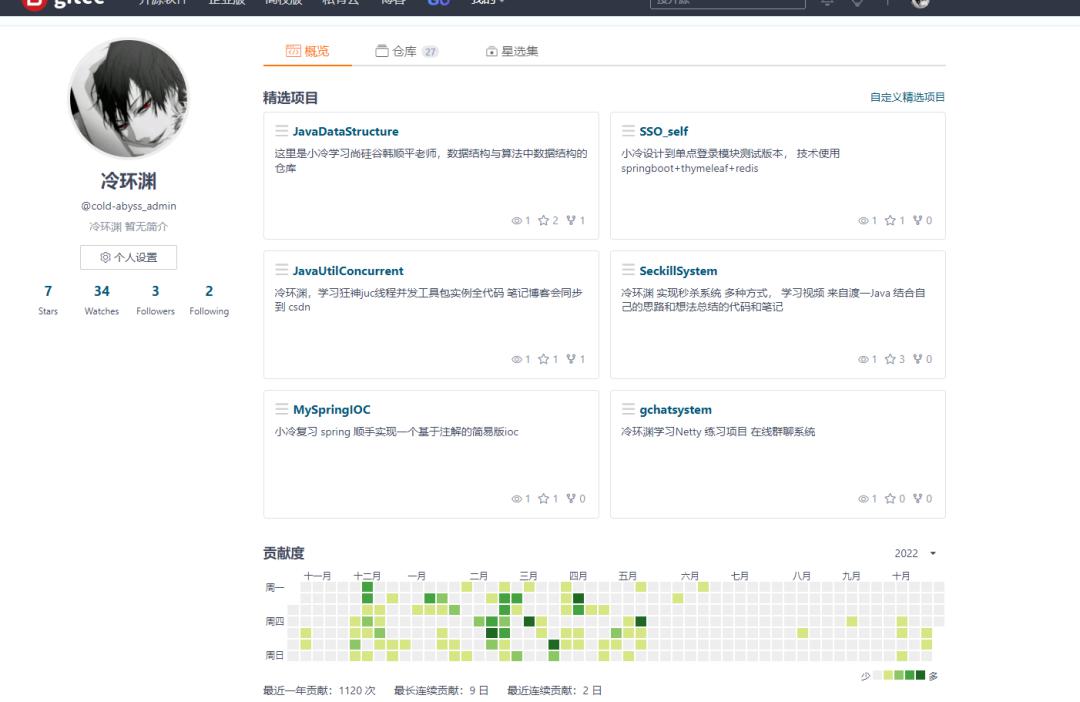
Task: Open the 2022 year dropdown for contributions
Action: (x=915, y=553)
